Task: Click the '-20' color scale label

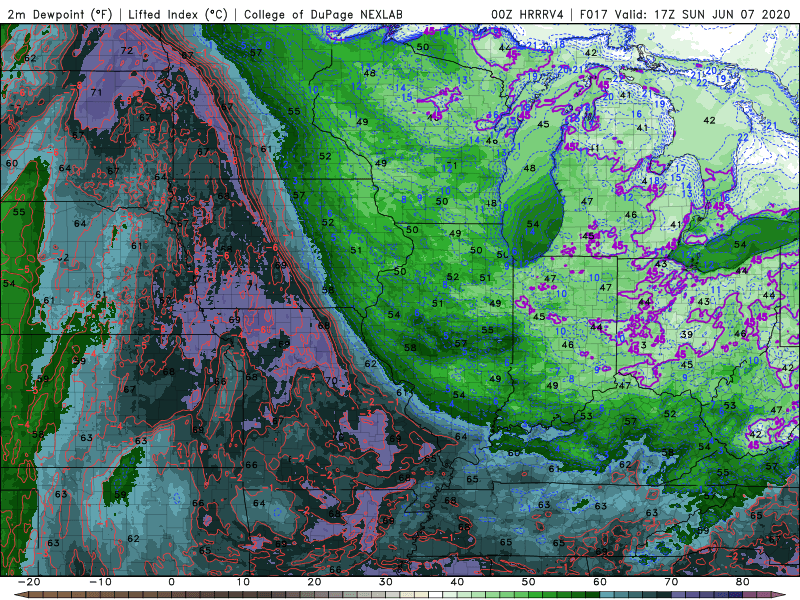Action: pyautogui.click(x=29, y=582)
